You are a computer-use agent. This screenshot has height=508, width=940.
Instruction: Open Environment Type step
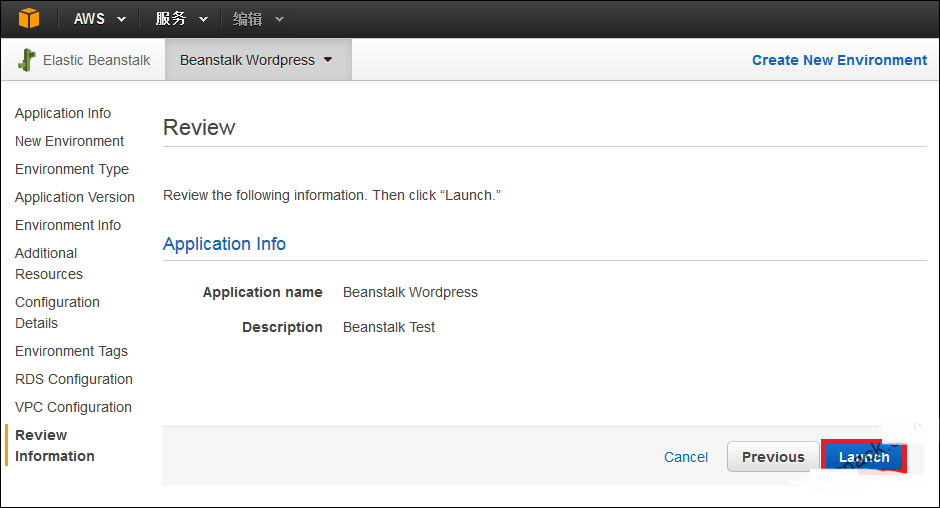72,169
